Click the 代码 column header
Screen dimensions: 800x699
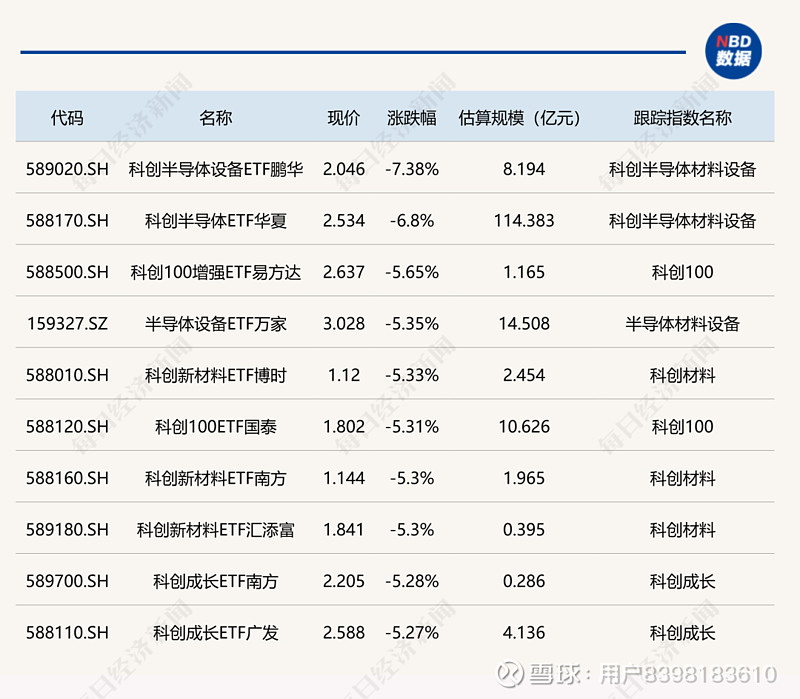[x=67, y=118]
